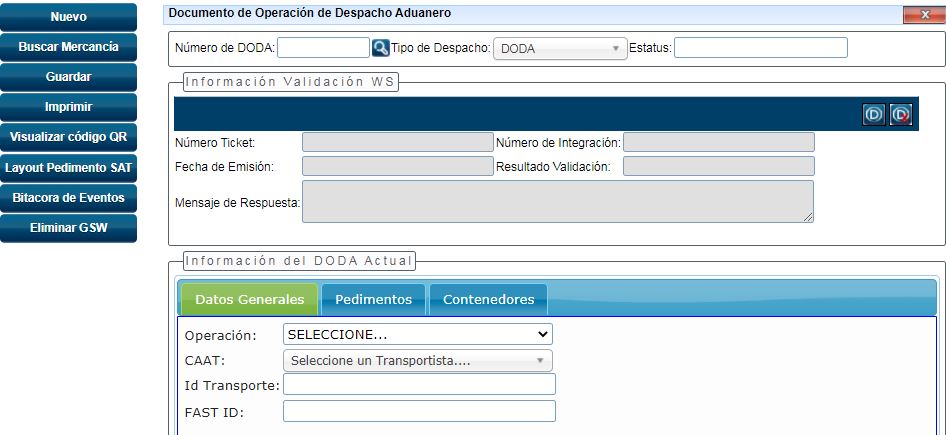Click the Buscar Mercancía button
The height and width of the screenshot is (435, 946).
coord(68,47)
